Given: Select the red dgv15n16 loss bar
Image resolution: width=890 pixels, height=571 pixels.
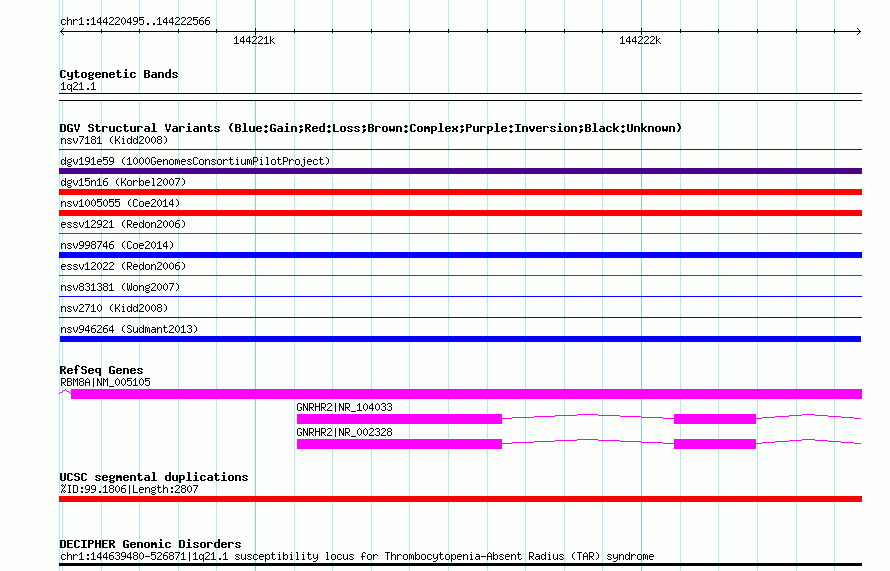Looking at the screenshot, I should (460, 192).
